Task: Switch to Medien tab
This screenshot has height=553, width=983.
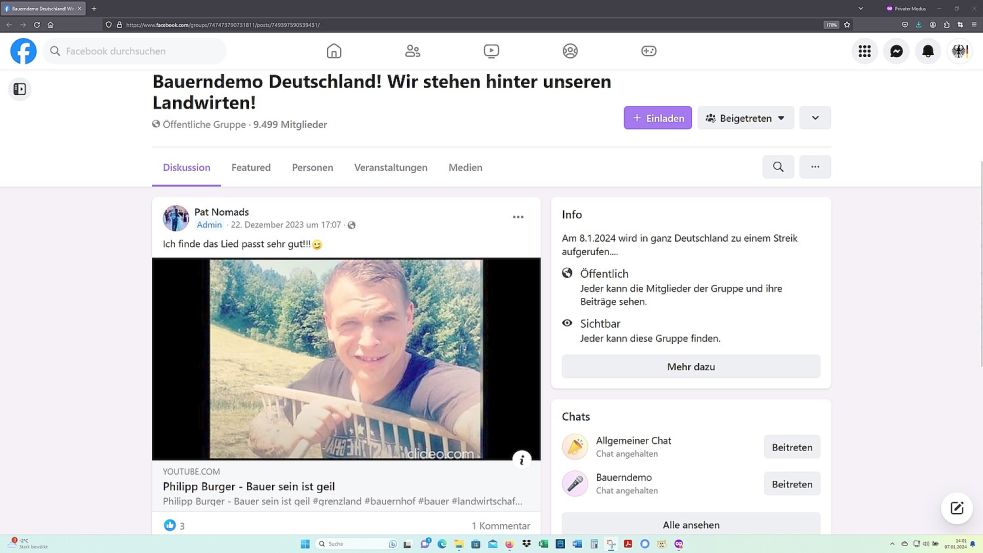Action: point(465,167)
